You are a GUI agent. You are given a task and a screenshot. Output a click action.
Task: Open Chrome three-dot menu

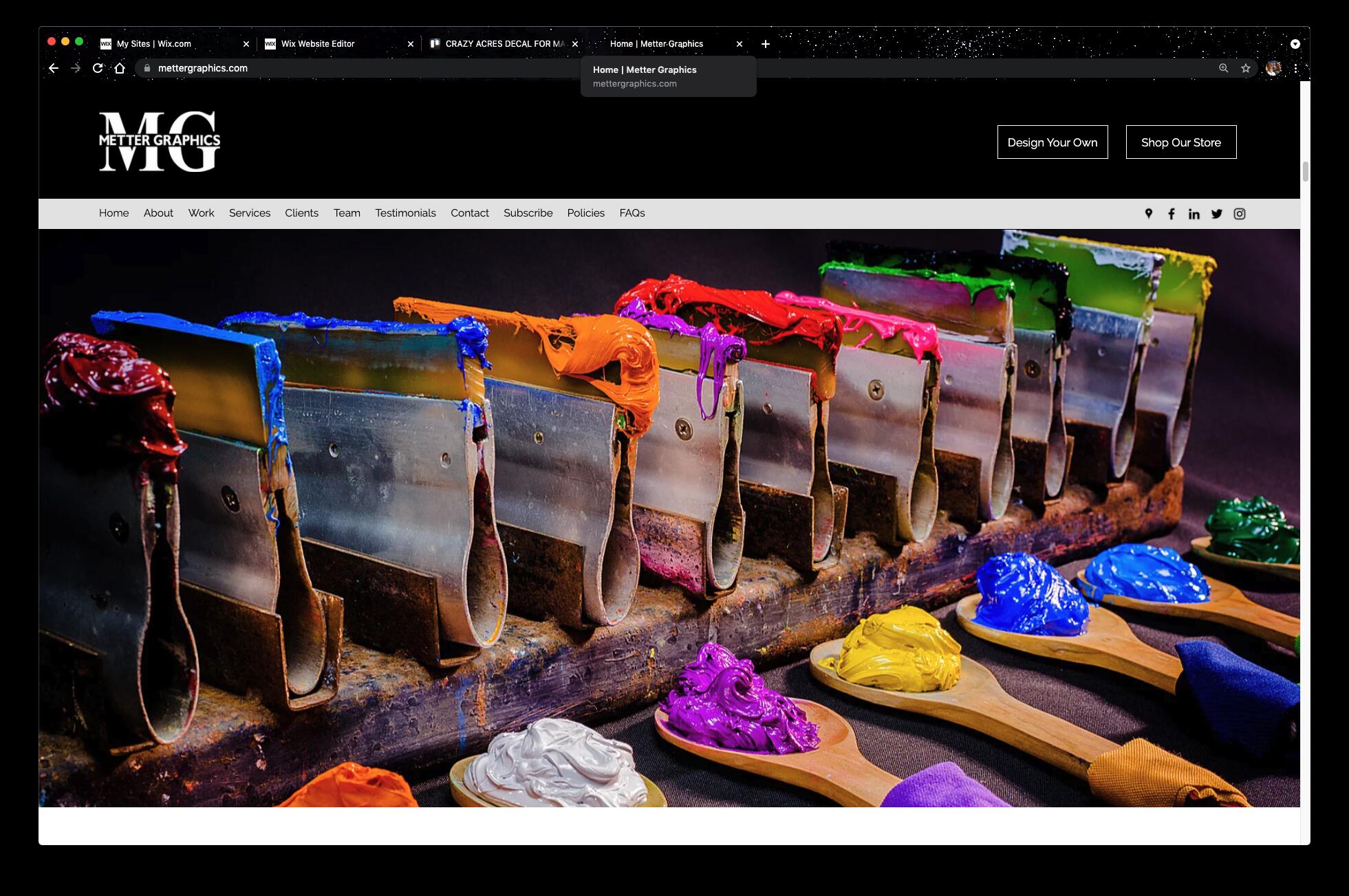click(x=1295, y=68)
